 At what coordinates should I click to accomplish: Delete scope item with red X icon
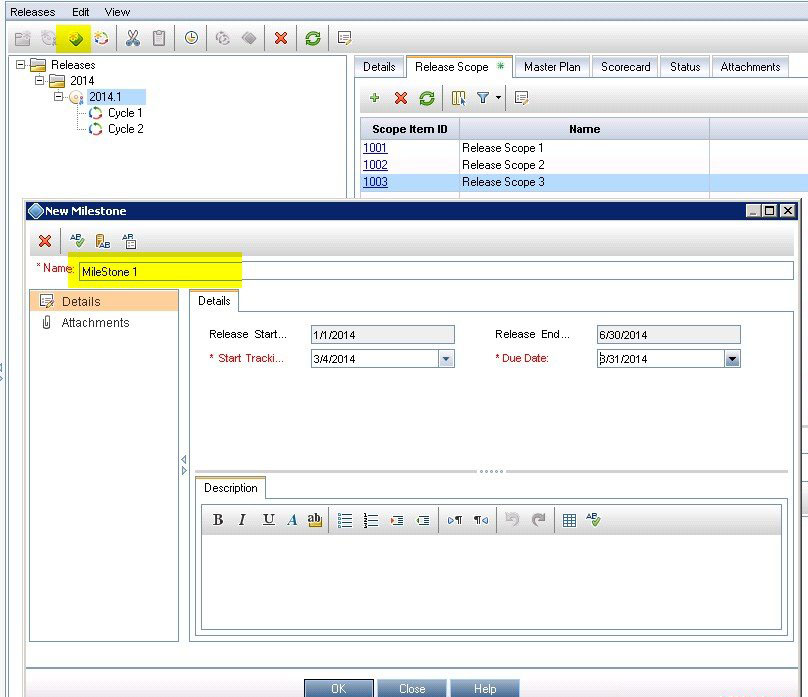coord(401,98)
